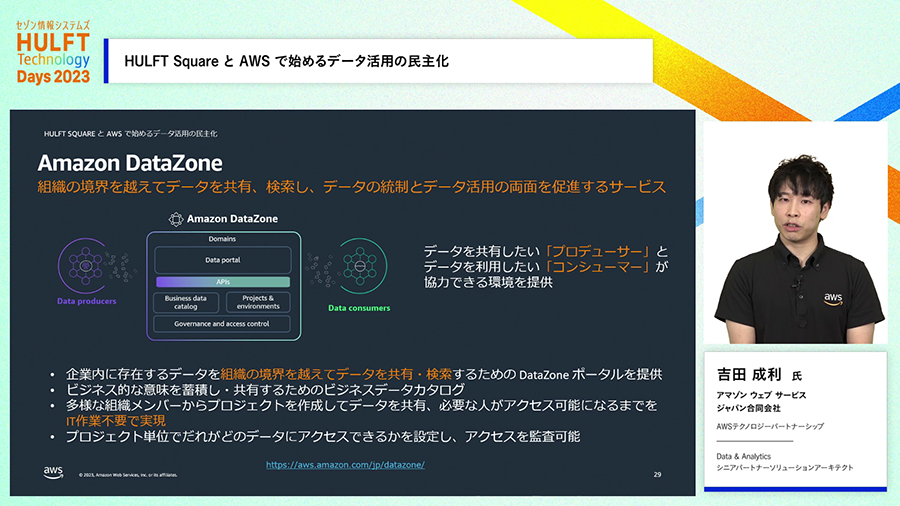The width and height of the screenshot is (900, 506).
Task: Select the Projects & environments box
Action: point(258,302)
